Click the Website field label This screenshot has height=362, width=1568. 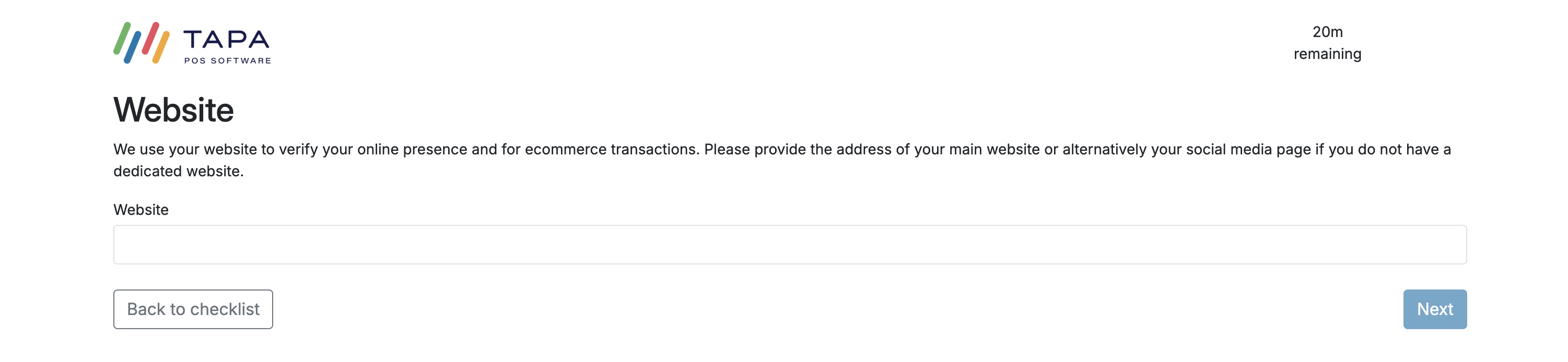click(141, 210)
